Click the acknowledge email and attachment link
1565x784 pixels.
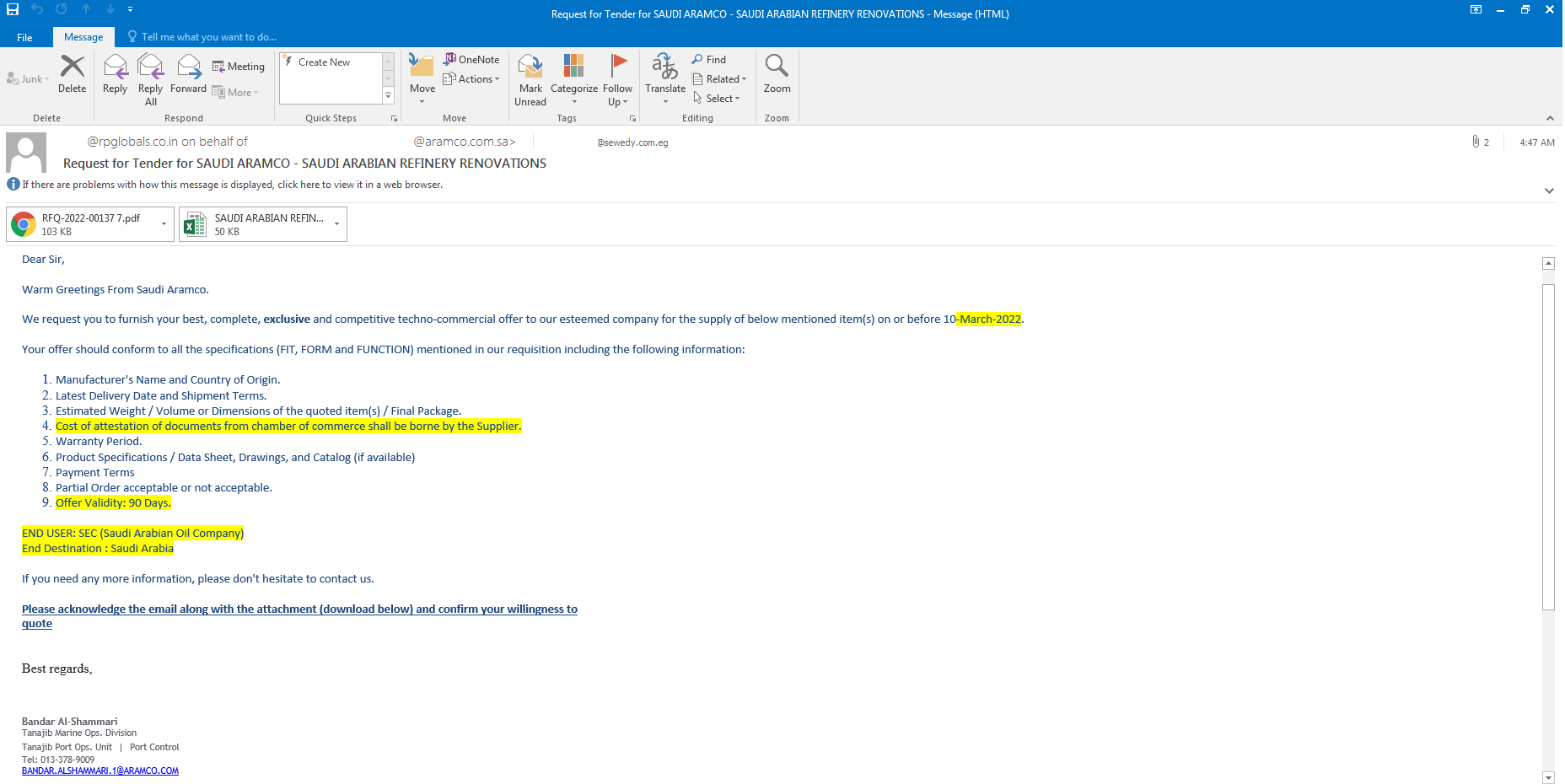coord(299,609)
